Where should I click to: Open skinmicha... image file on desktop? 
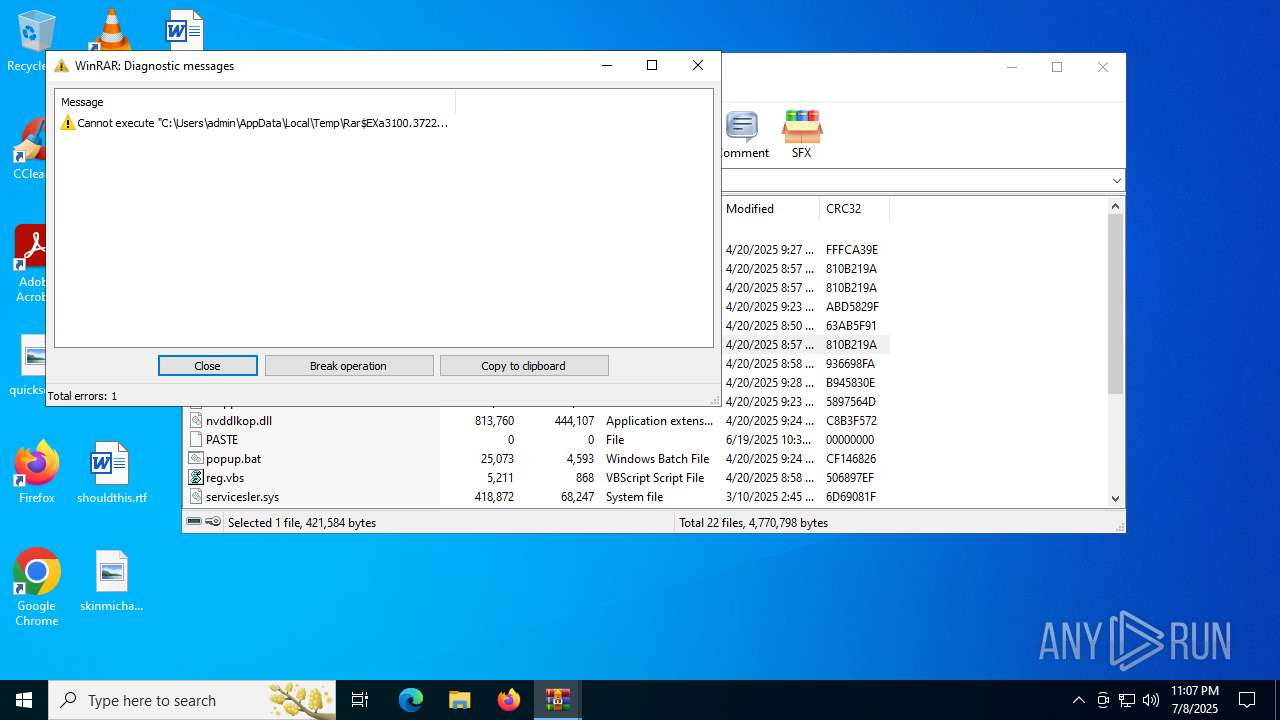(111, 581)
